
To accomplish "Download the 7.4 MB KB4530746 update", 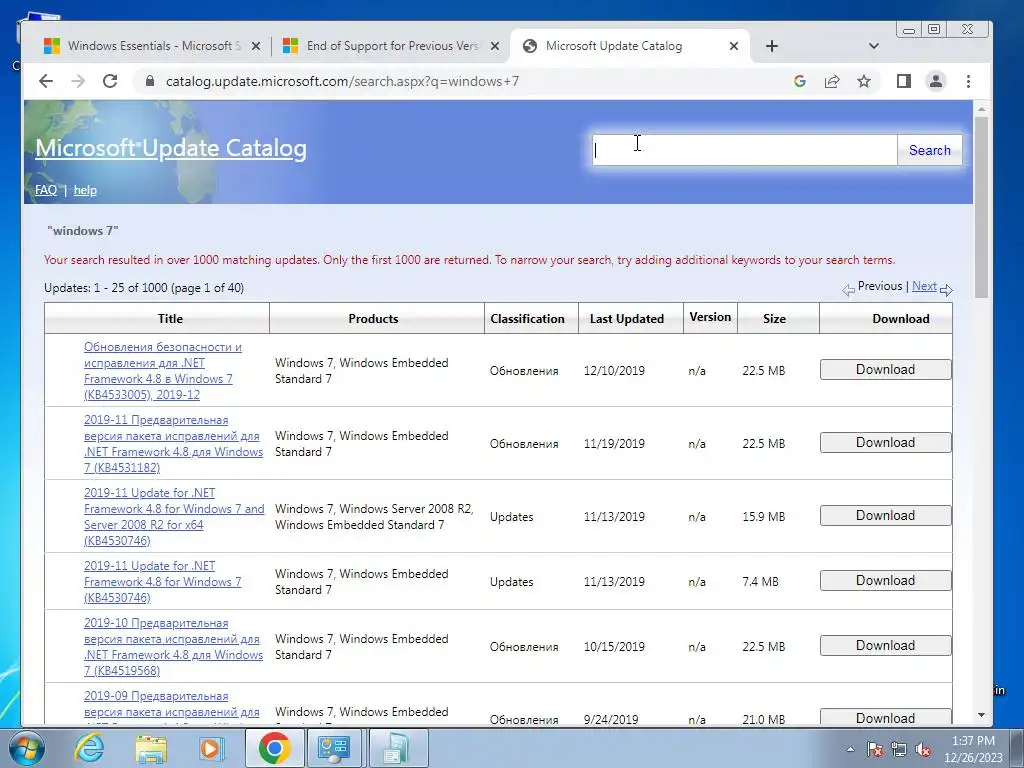I will tap(886, 581).
